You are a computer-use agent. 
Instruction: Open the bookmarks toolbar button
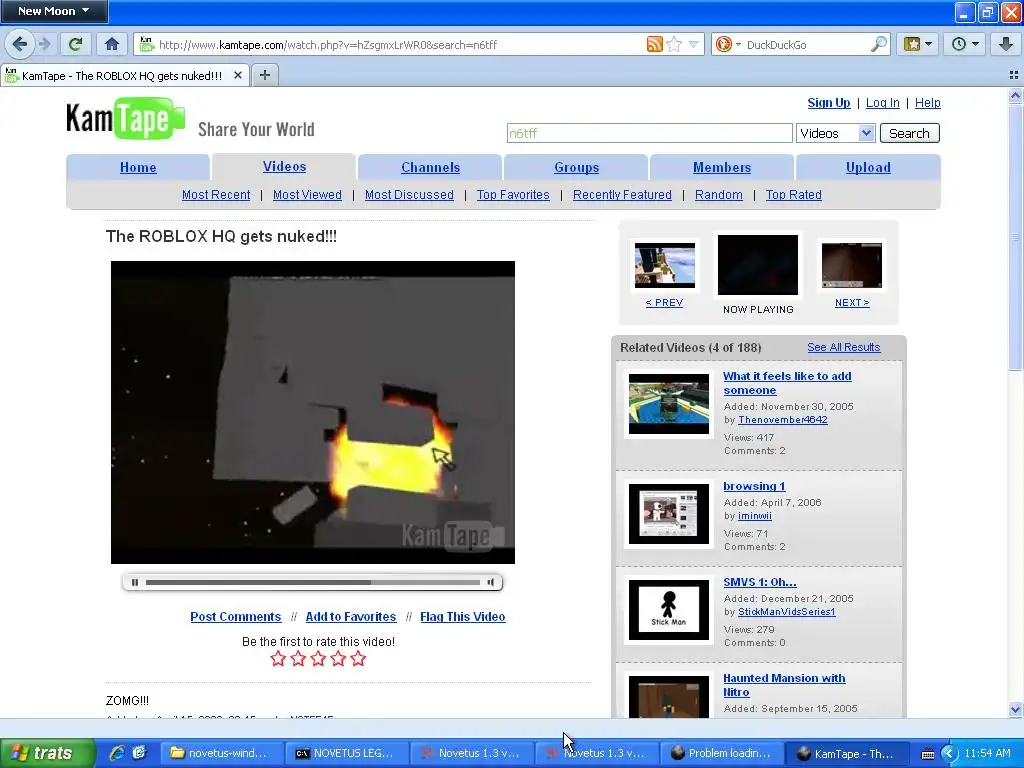[x=918, y=44]
